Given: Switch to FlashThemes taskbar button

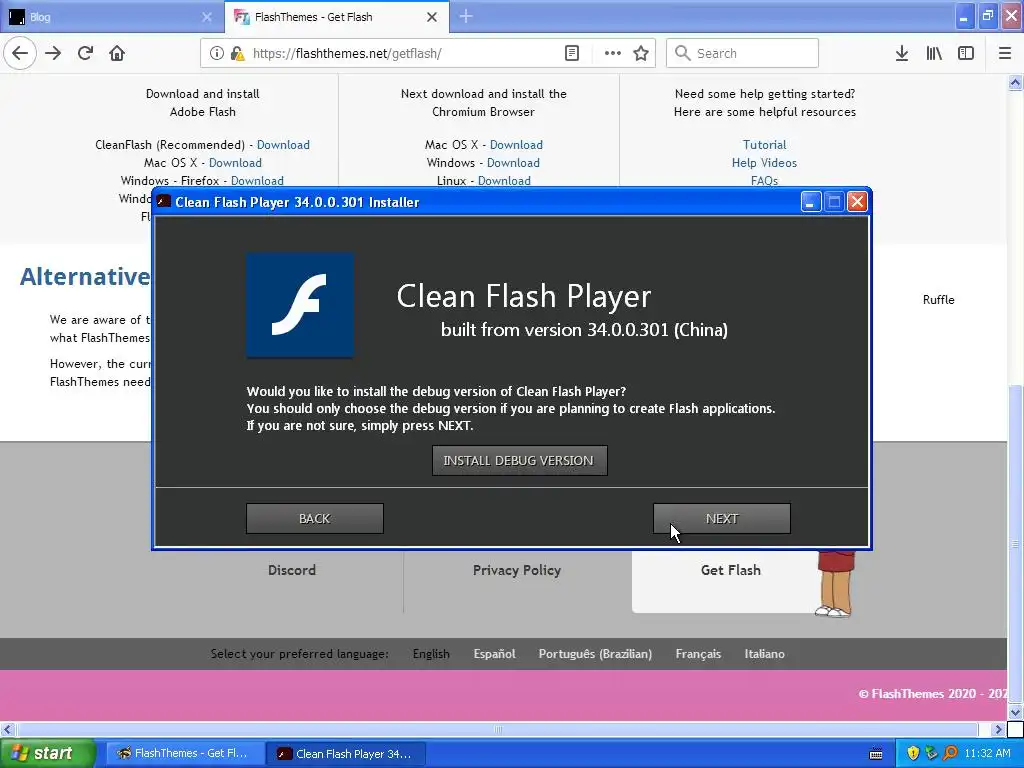Looking at the screenshot, I should 185,753.
